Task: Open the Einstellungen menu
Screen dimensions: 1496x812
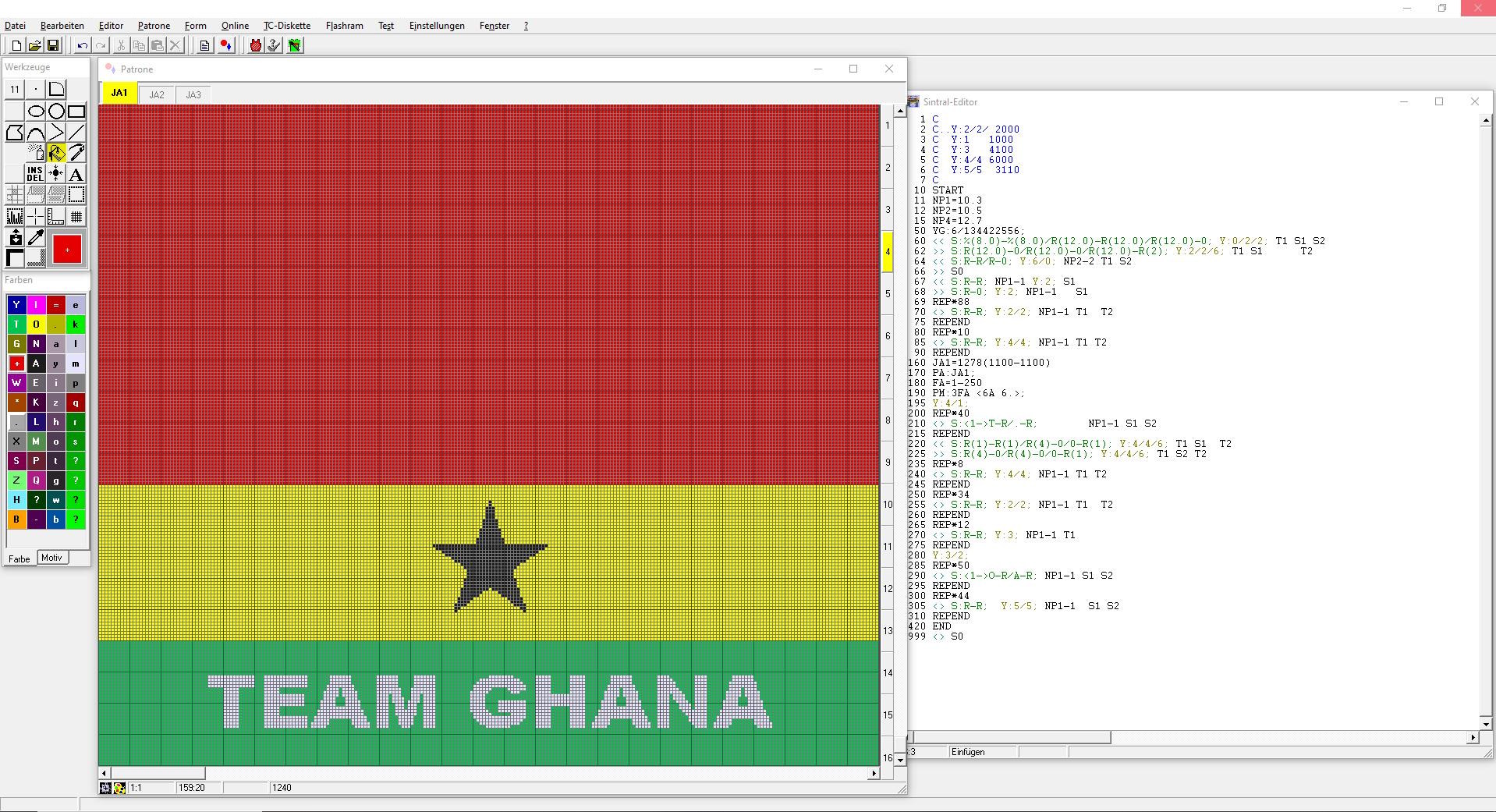Action: (436, 26)
